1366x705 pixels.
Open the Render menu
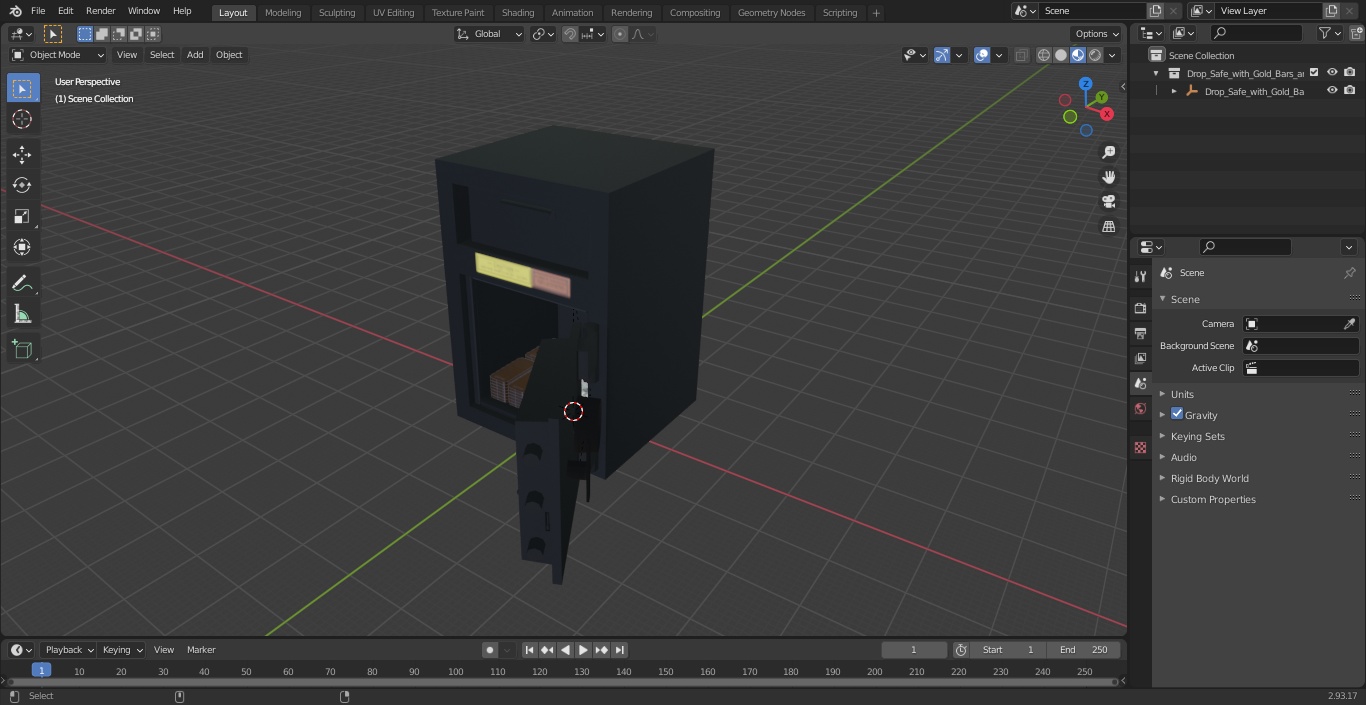[100, 11]
